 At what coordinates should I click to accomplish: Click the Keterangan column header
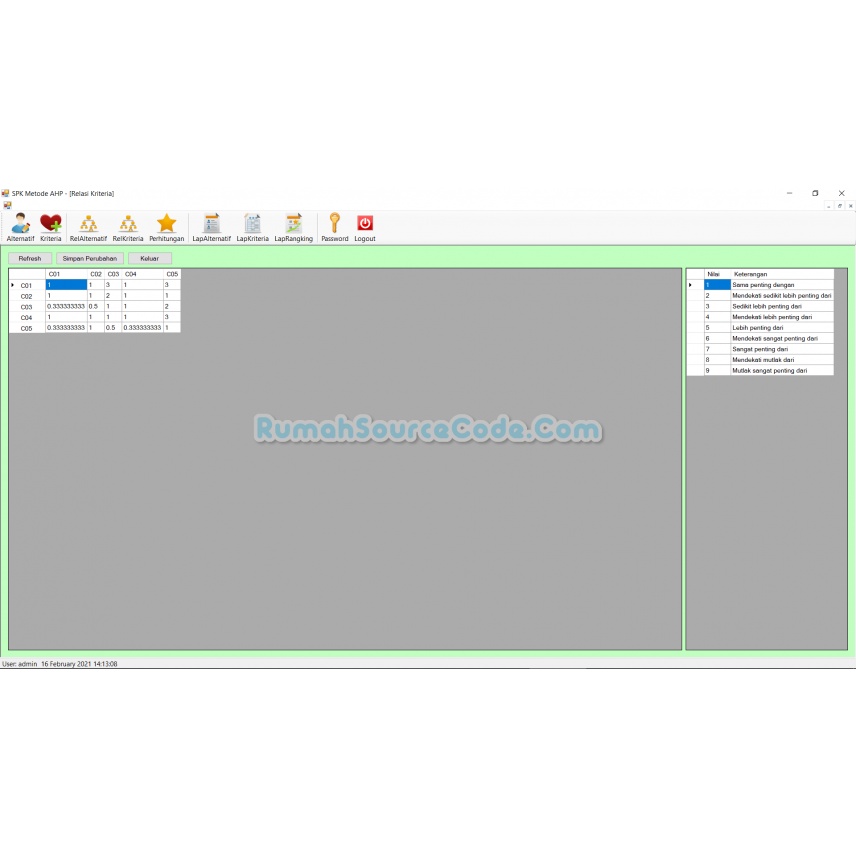tap(782, 274)
